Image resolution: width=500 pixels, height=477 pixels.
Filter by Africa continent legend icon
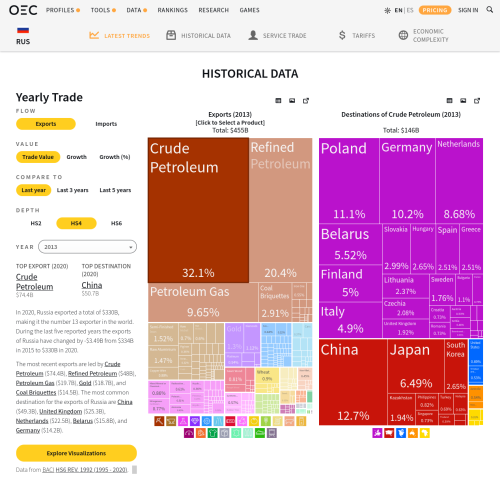pos(425,433)
